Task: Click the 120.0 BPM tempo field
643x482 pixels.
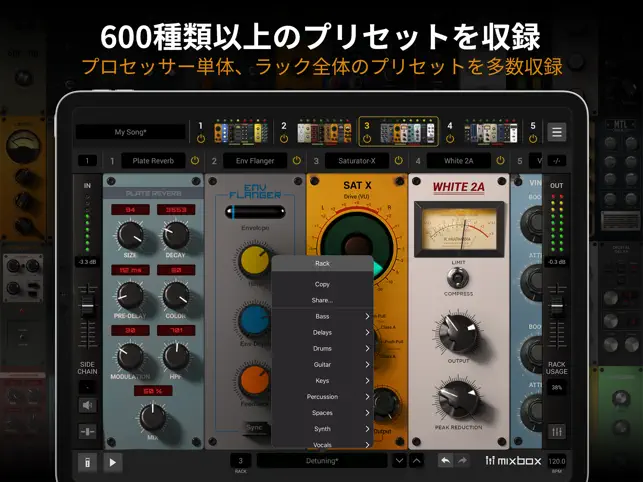Action: pyautogui.click(x=556, y=461)
